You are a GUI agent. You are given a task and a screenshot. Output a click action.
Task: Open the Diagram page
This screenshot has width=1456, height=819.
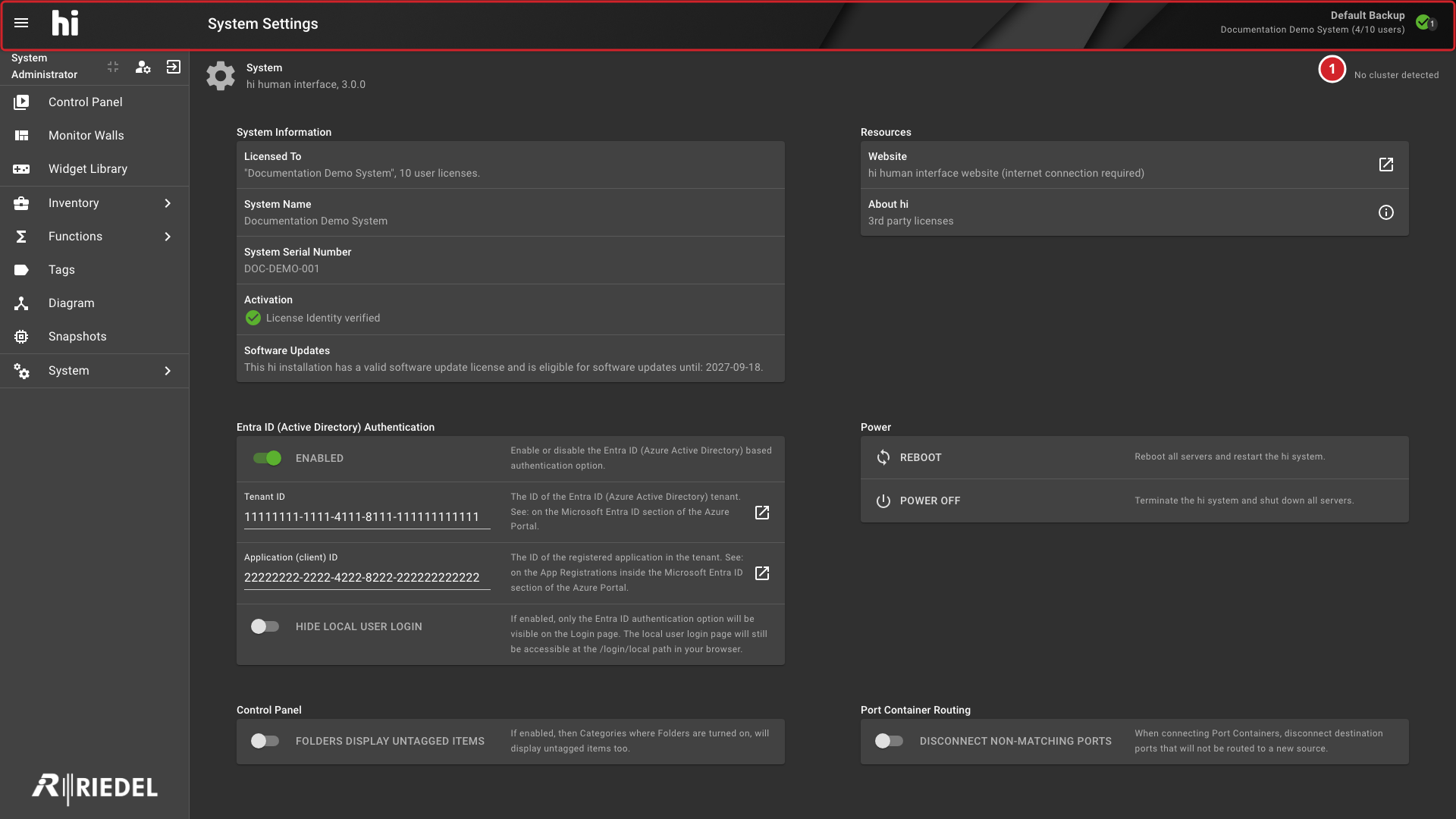94,303
